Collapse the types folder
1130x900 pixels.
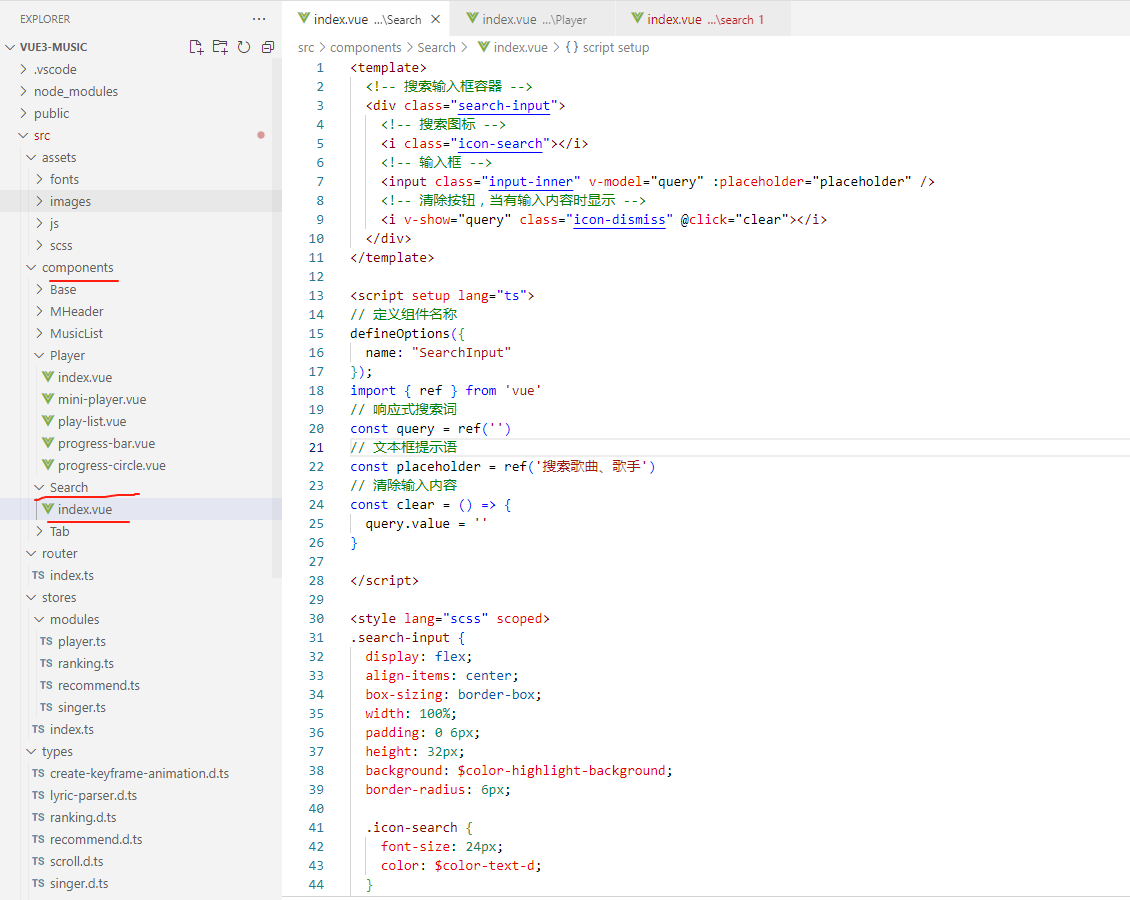coord(57,751)
